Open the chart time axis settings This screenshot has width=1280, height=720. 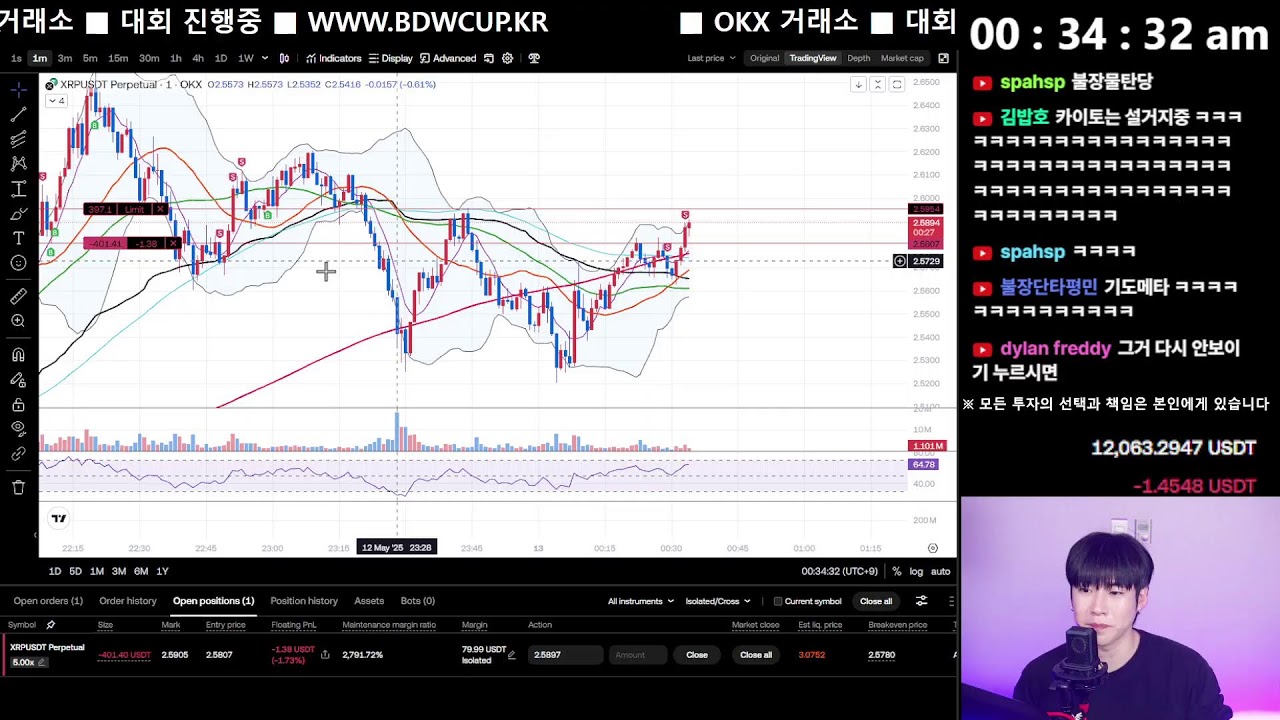(x=932, y=548)
